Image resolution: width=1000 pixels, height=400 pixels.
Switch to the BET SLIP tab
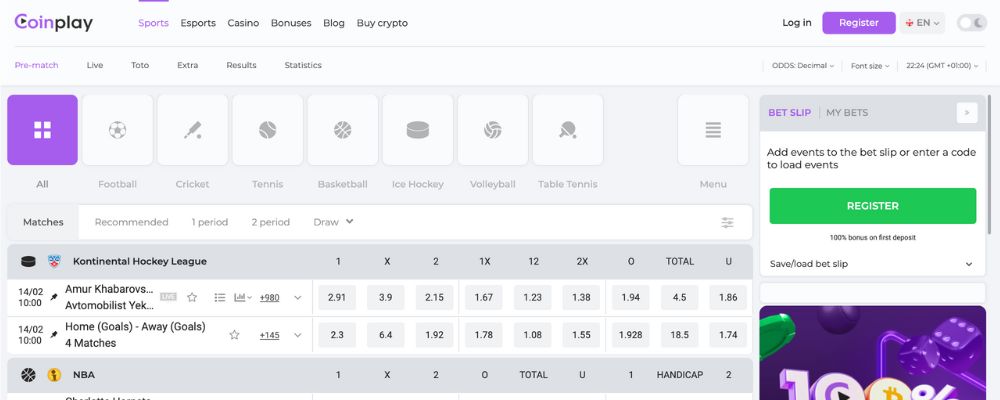[x=790, y=113]
